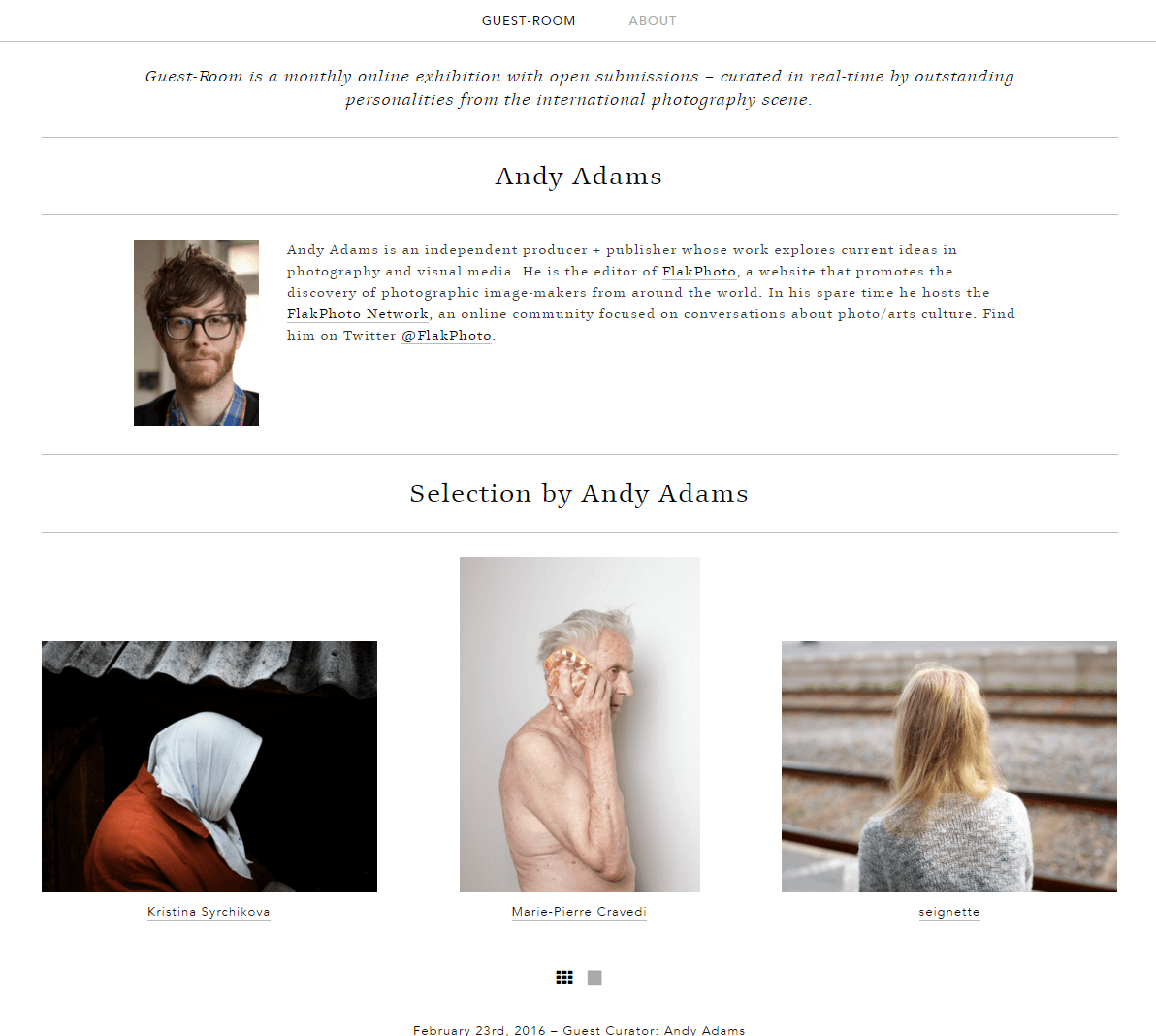The height and width of the screenshot is (1036, 1156).
Task: Switch to single image view icon
Action: (594, 977)
